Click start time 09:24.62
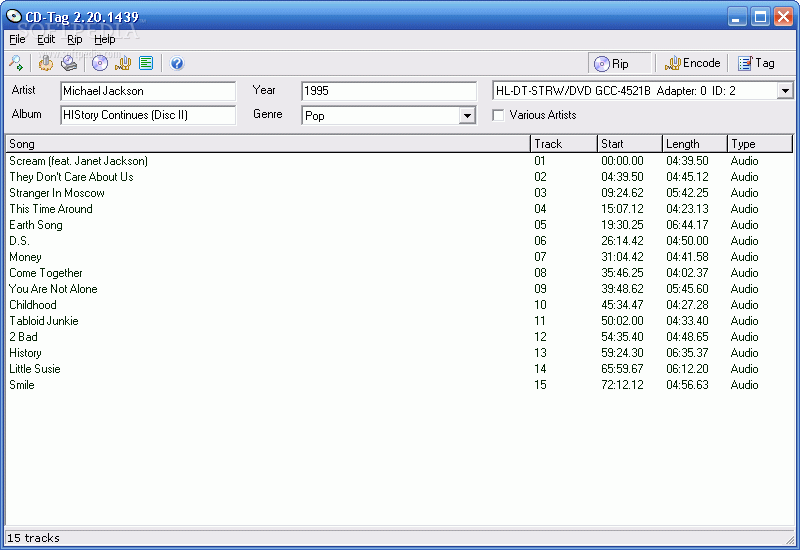The height and width of the screenshot is (550, 800). tap(622, 193)
